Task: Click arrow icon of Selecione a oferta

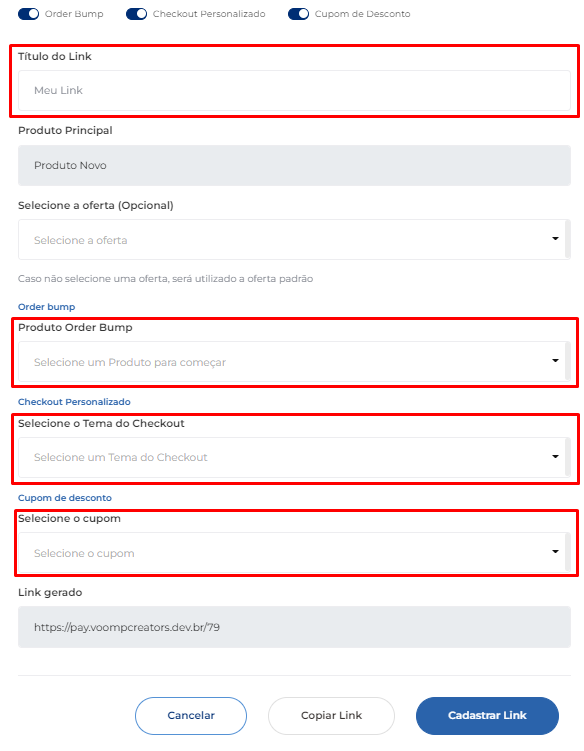Action: 555,239
